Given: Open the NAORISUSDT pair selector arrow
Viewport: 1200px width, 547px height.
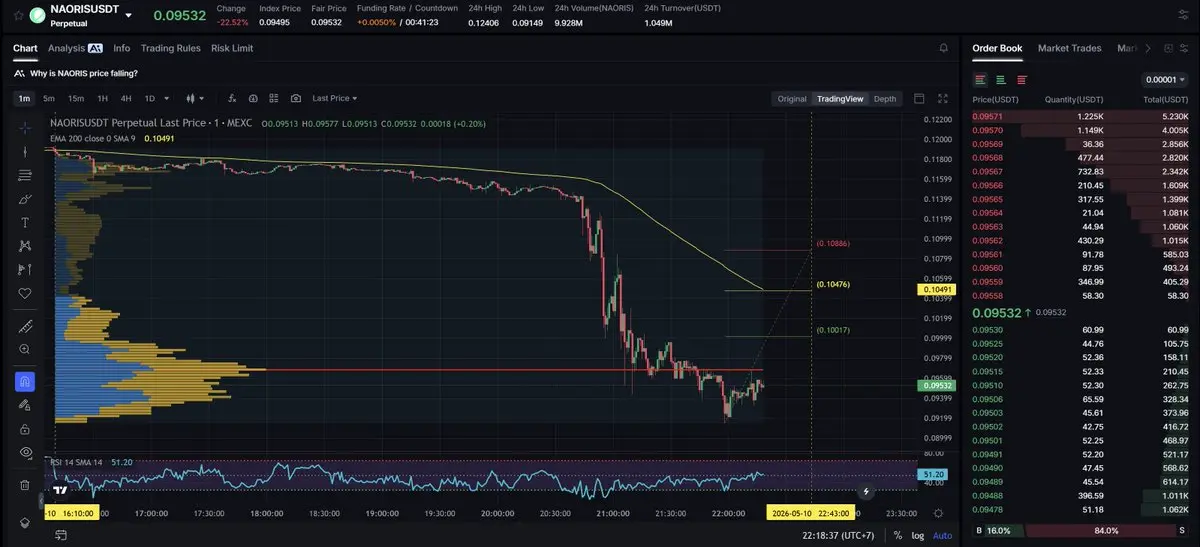Looking at the screenshot, I should point(128,15).
